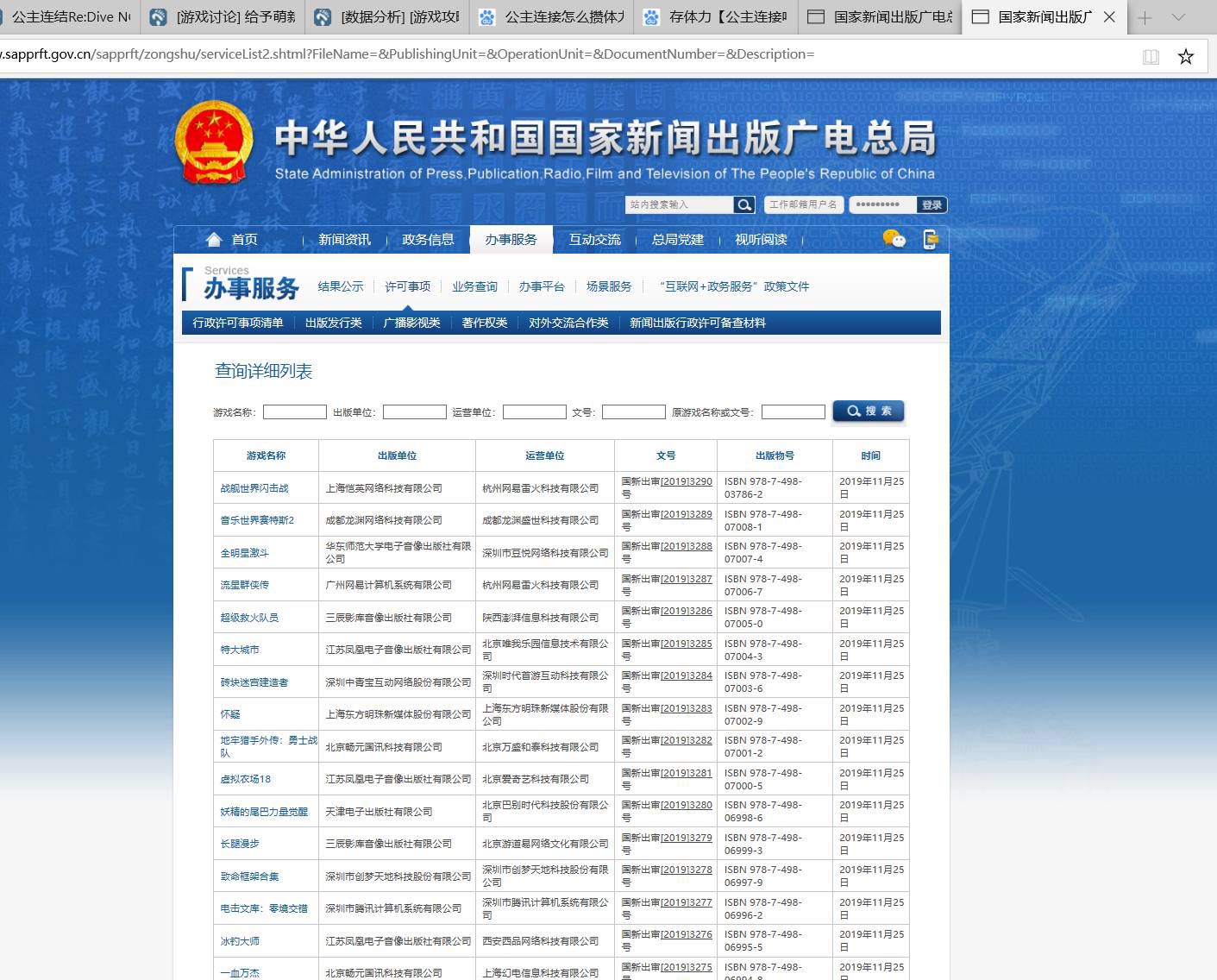The height and width of the screenshot is (980, 1217).
Task: Click the site search magnifier icon
Action: click(x=743, y=204)
